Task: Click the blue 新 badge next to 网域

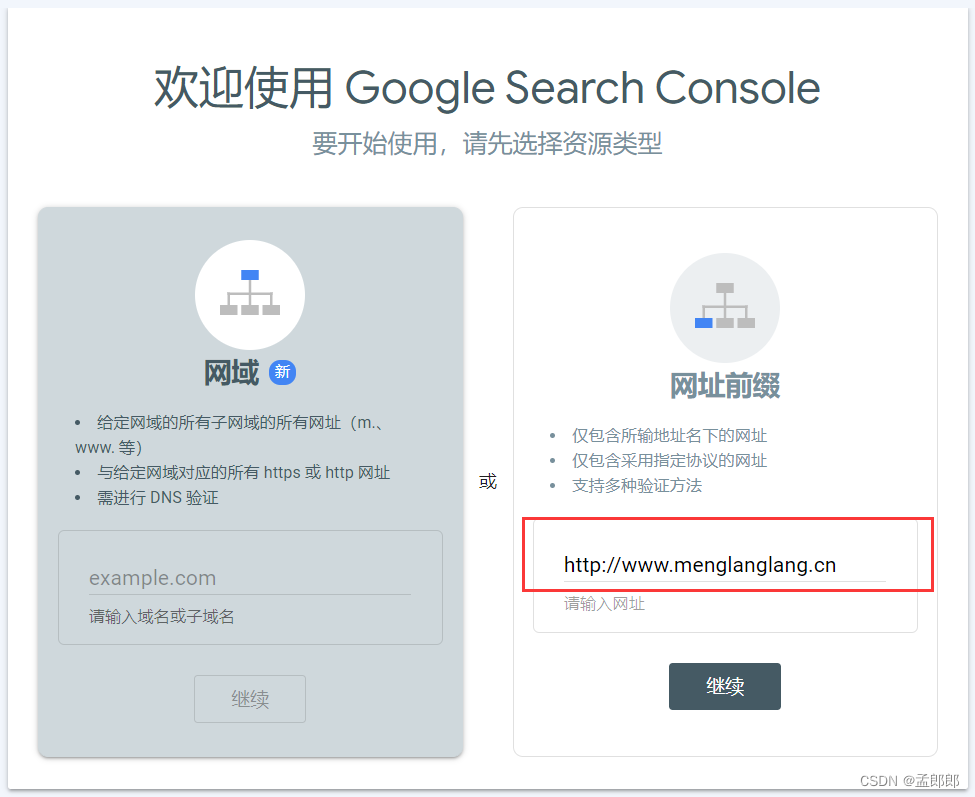Action: [282, 372]
